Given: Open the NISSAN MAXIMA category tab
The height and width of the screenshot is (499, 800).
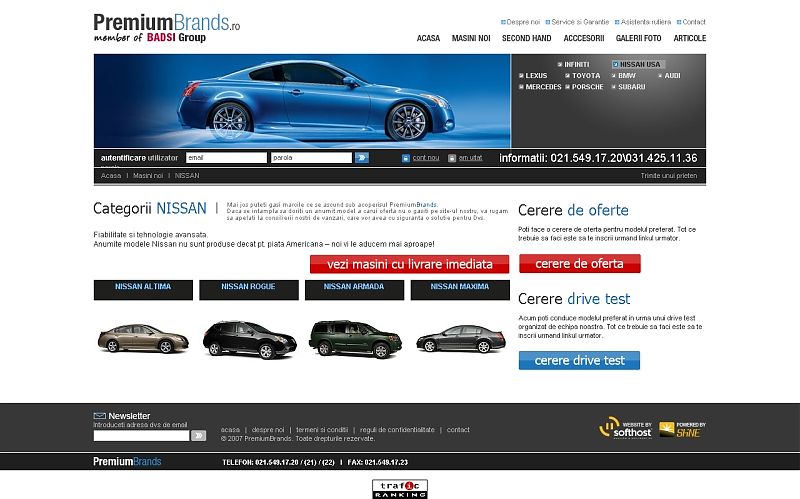Looking at the screenshot, I should pos(460,290).
